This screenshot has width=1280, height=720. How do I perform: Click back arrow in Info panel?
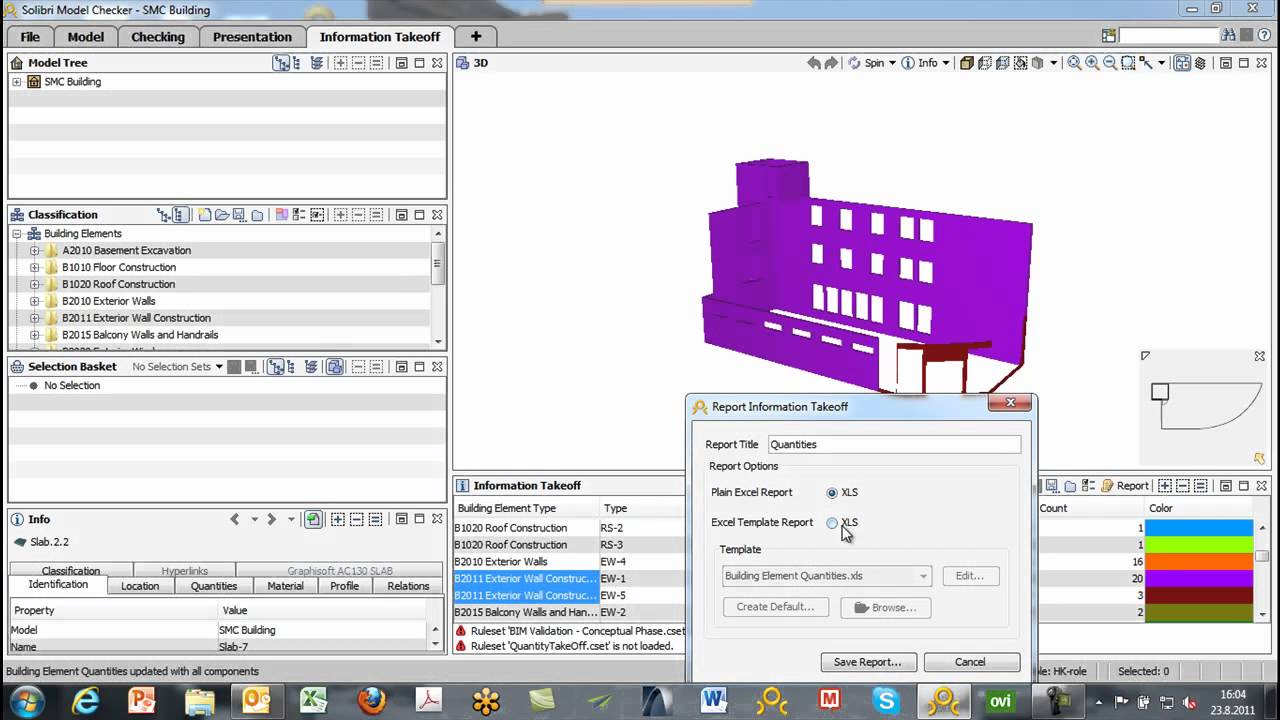235,519
